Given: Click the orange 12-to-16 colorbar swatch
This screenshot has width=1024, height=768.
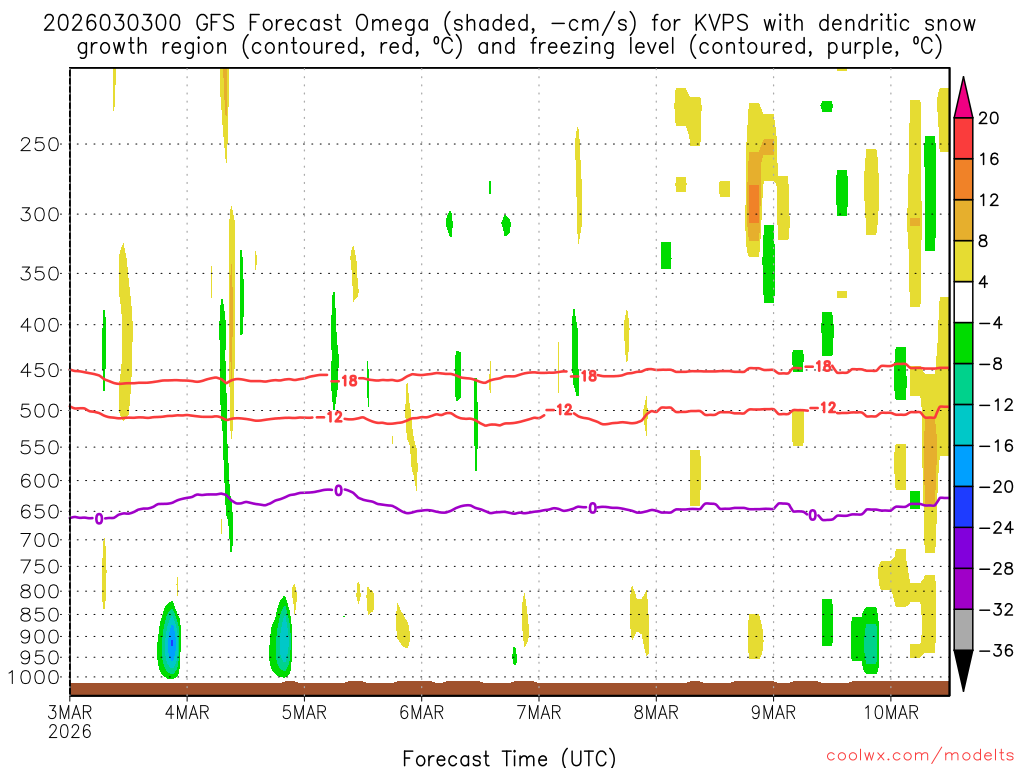Looking at the screenshot, I should click(963, 179).
